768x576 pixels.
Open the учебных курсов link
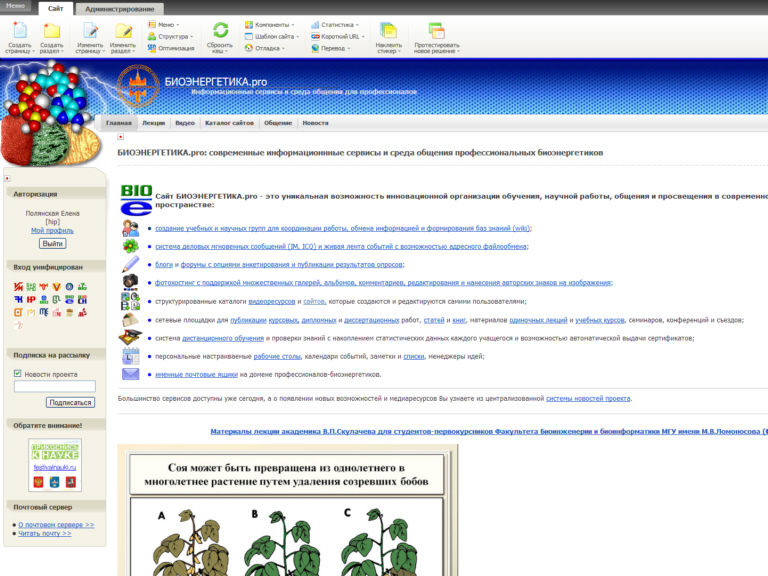pyautogui.click(x=600, y=320)
